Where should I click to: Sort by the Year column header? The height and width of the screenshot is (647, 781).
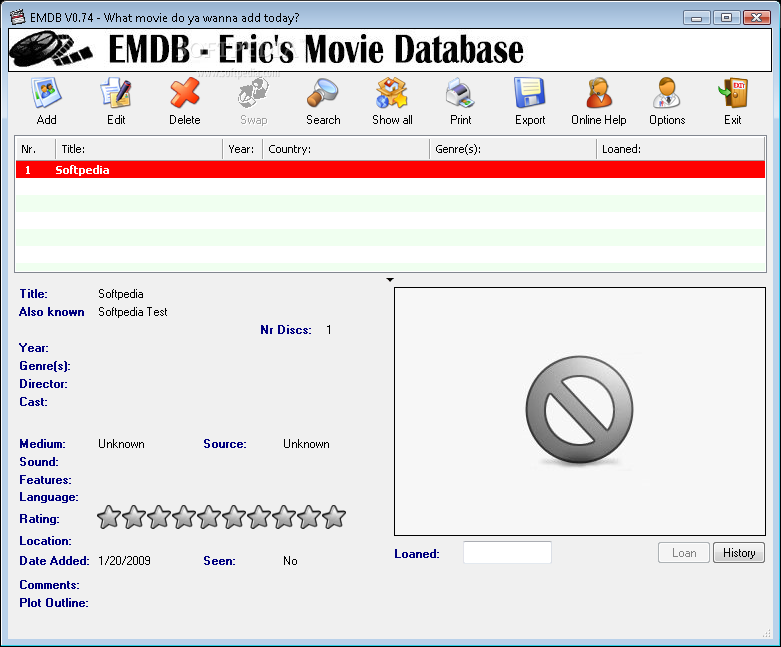coord(242,149)
